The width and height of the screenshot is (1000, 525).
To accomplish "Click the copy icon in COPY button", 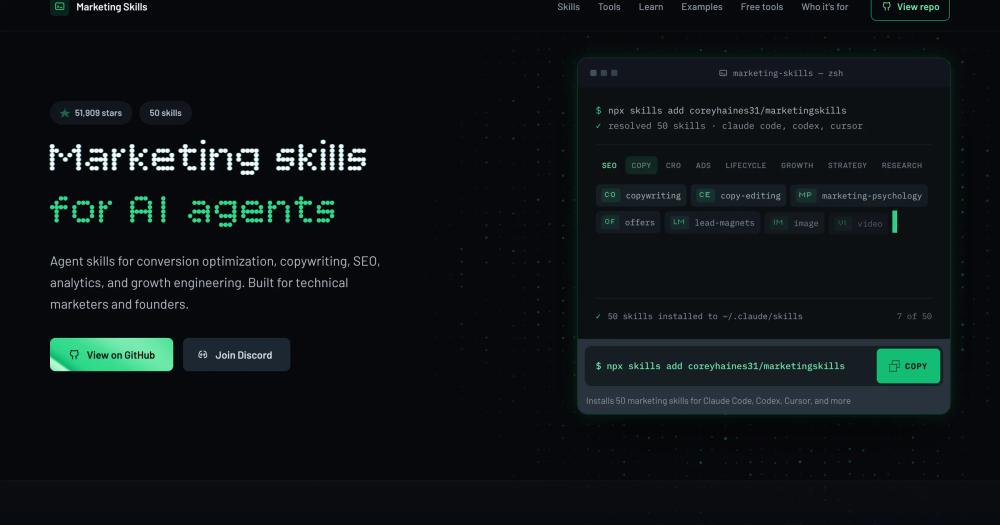I will coord(894,366).
